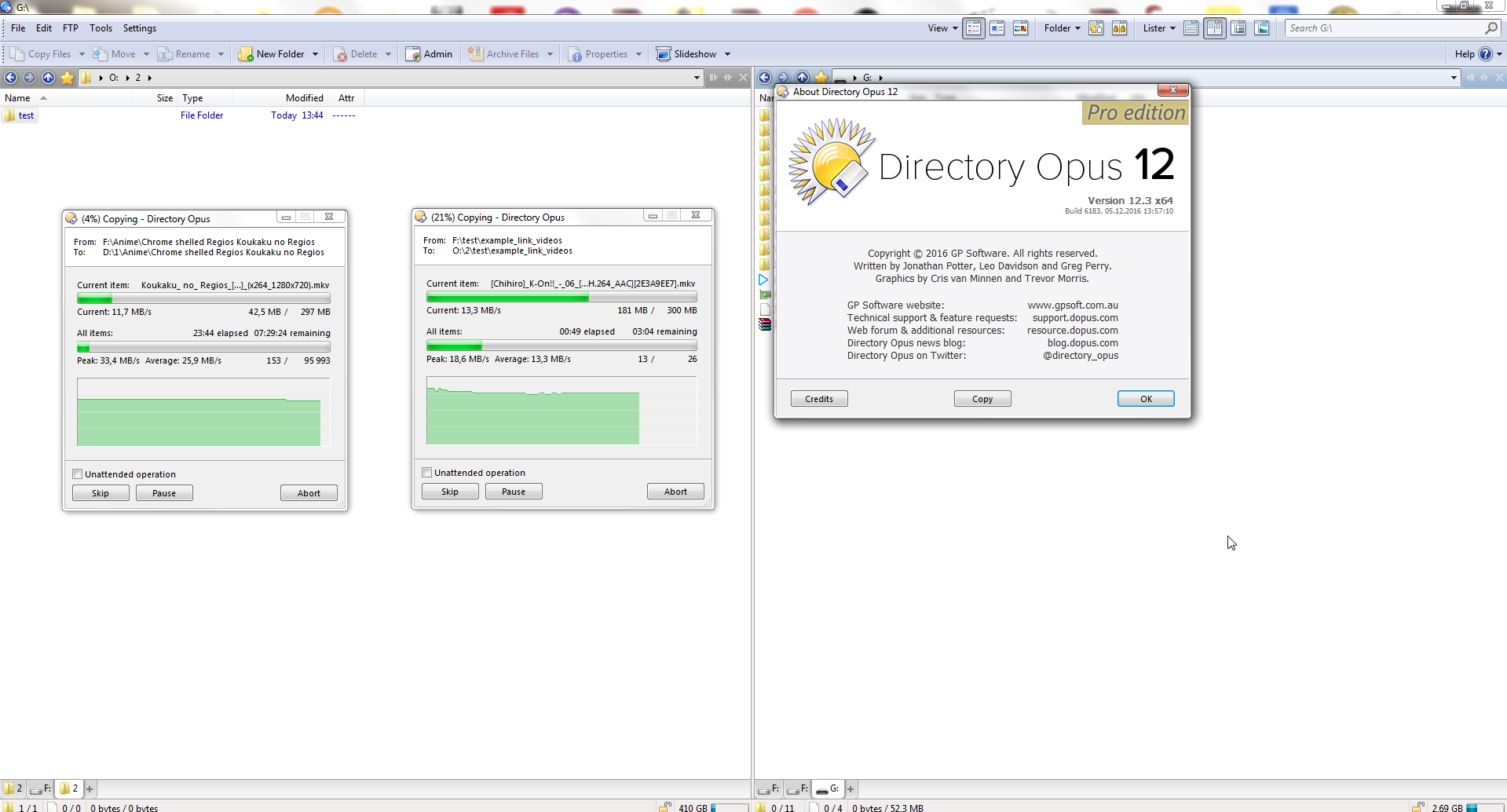Viewport: 1507px width, 812px height.
Task: Expand Copy Files dropdown arrow
Action: point(82,54)
